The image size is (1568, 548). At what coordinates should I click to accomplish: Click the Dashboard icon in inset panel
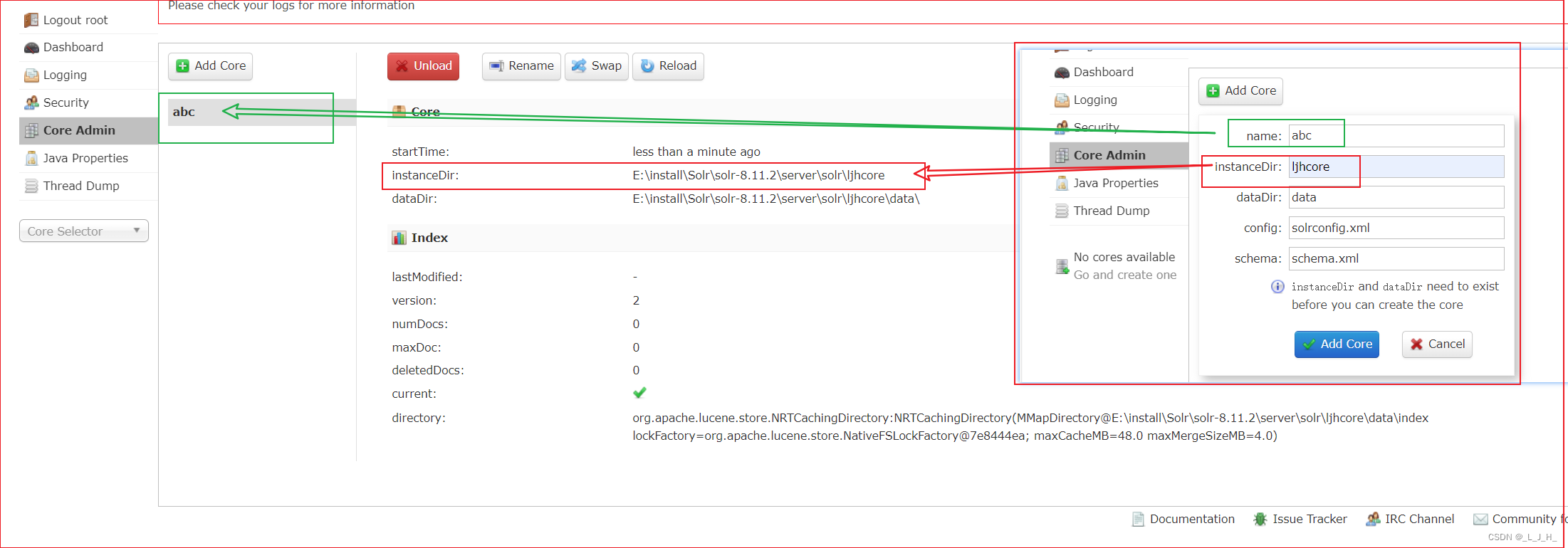coord(1062,73)
